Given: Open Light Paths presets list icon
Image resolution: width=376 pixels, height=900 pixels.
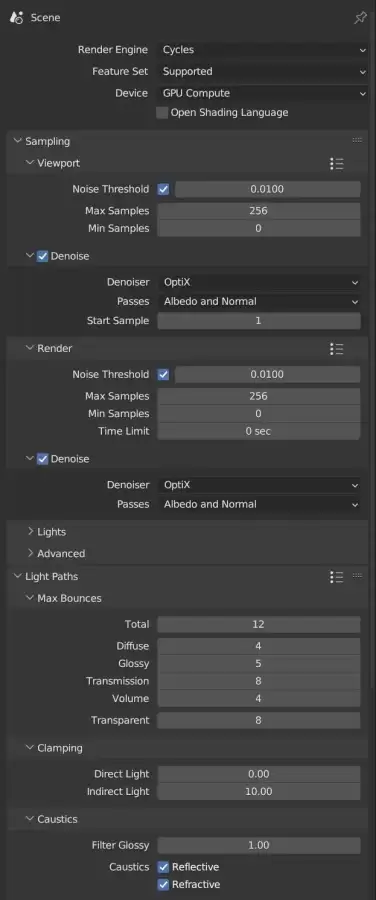Looking at the screenshot, I should pos(337,577).
